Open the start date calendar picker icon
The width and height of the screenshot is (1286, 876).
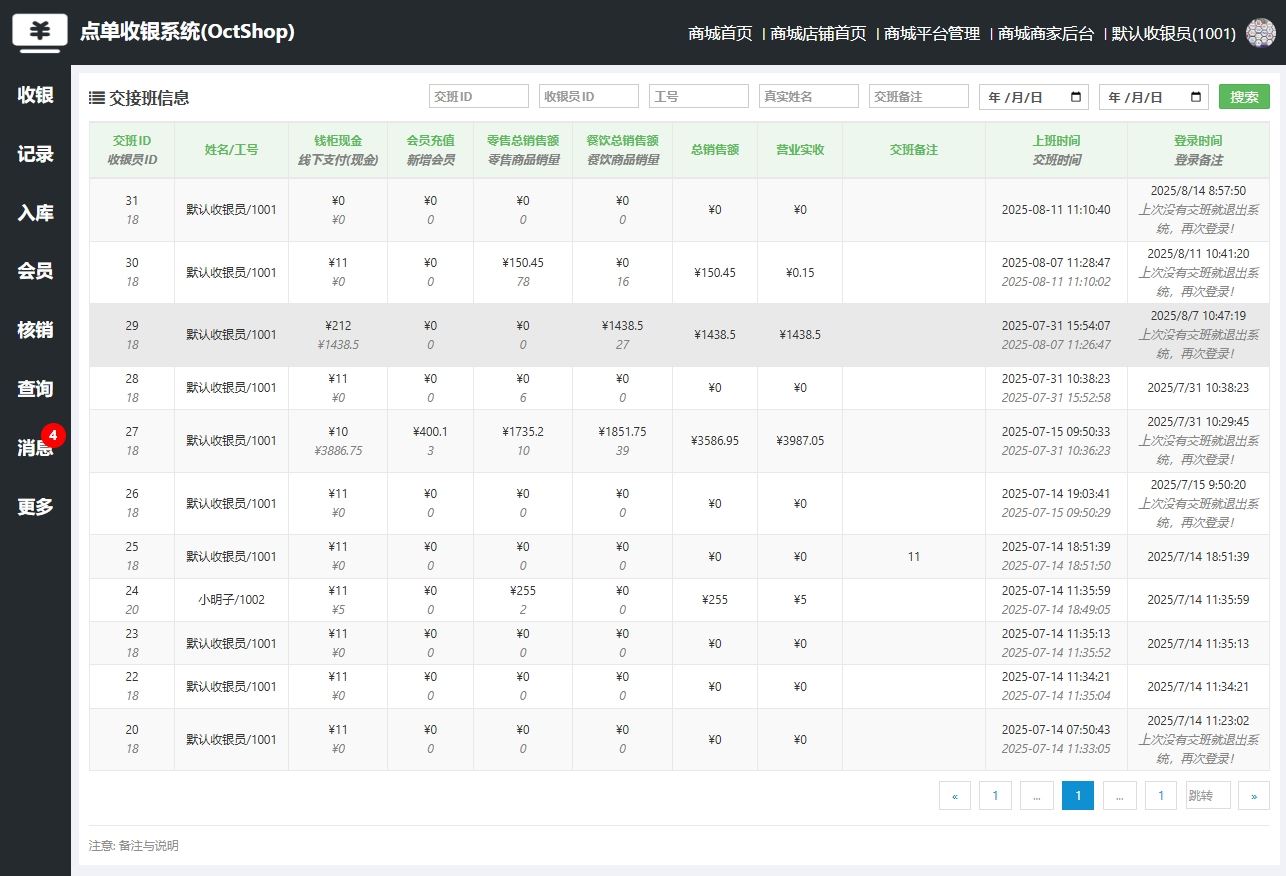point(1076,97)
